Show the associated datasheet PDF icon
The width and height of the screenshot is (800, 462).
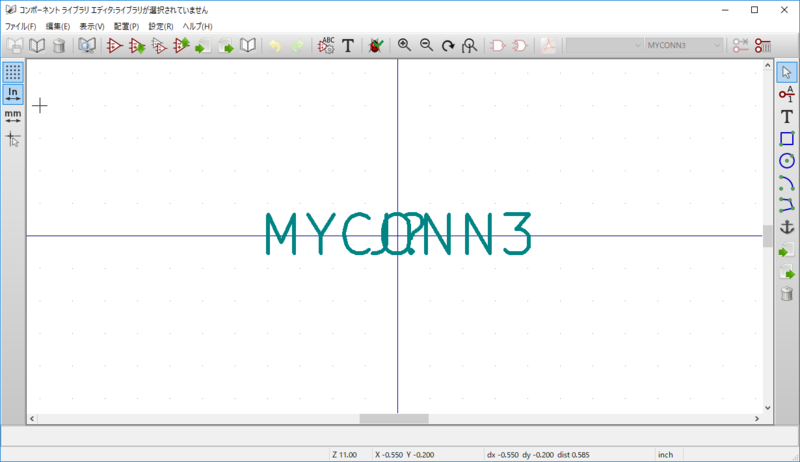pyautogui.click(x=548, y=45)
